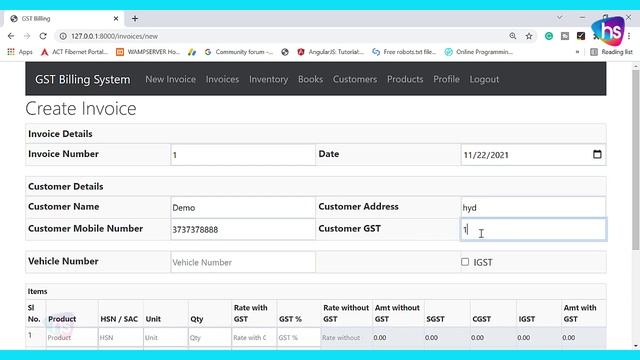Click the Customer Name field
Screen dimensions: 640x360
[243, 207]
